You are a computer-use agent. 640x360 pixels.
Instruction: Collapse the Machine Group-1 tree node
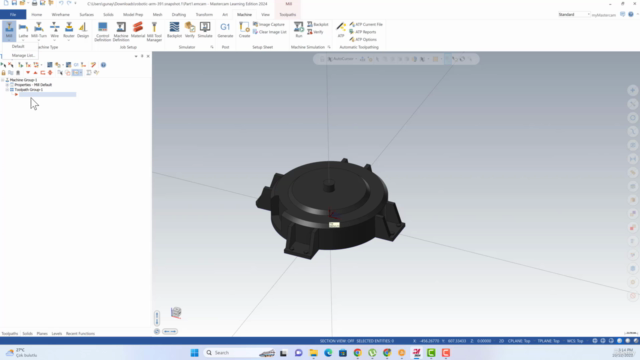(2, 80)
